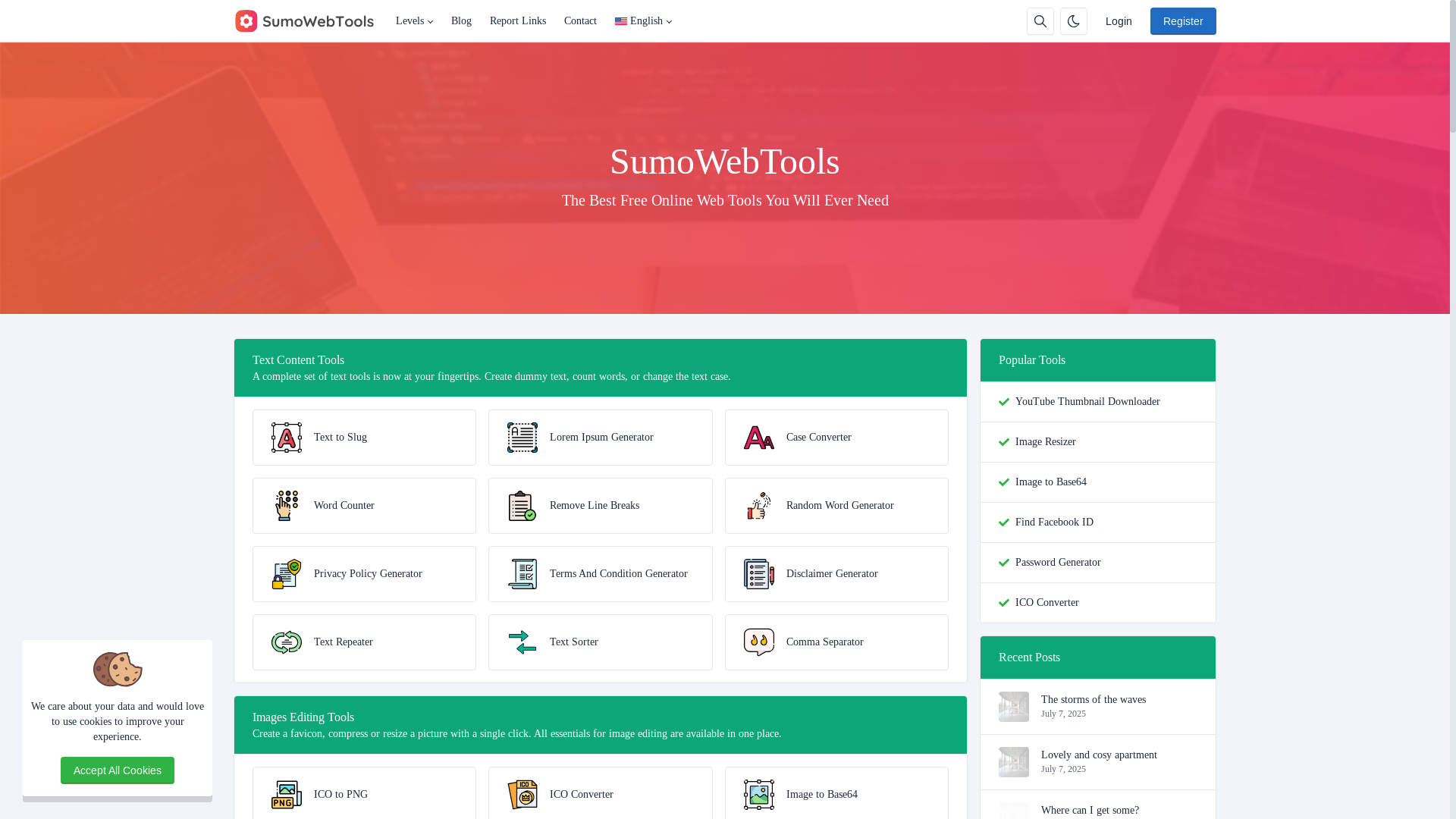Viewport: 1456px width, 819px height.
Task: Click the Remove Line Breaks icon
Action: point(522,506)
